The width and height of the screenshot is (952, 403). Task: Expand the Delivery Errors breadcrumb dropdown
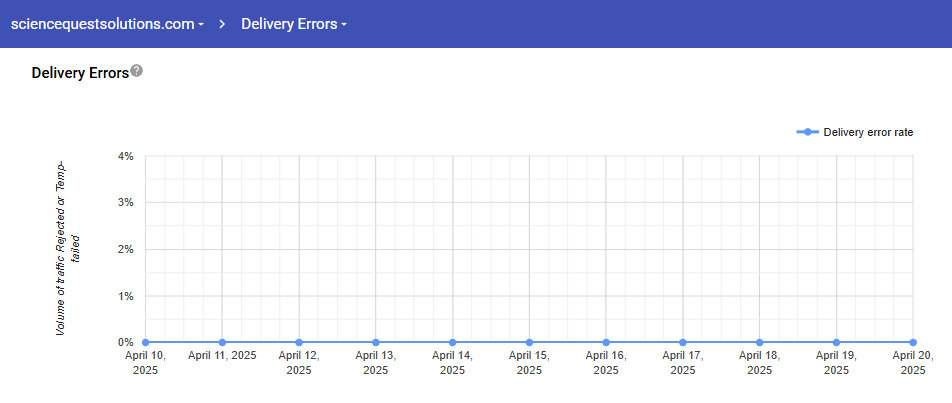(x=293, y=24)
